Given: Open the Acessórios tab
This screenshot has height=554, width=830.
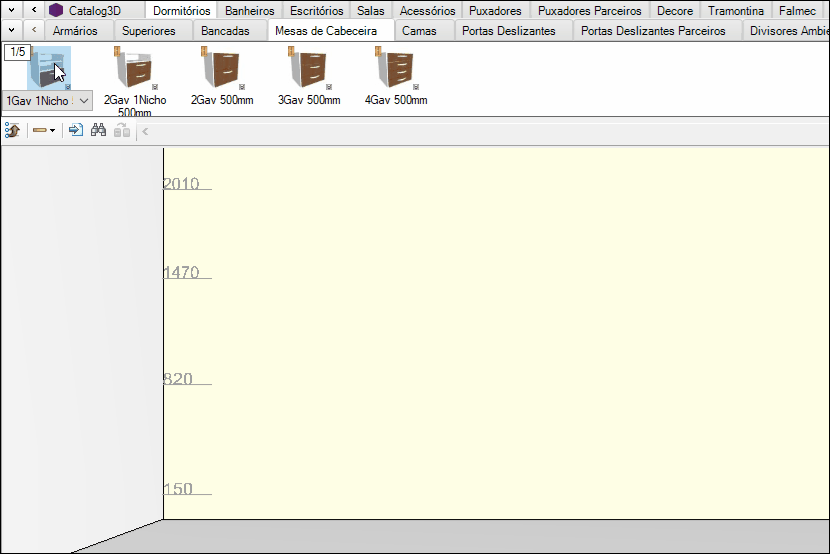Looking at the screenshot, I should [x=427, y=11].
